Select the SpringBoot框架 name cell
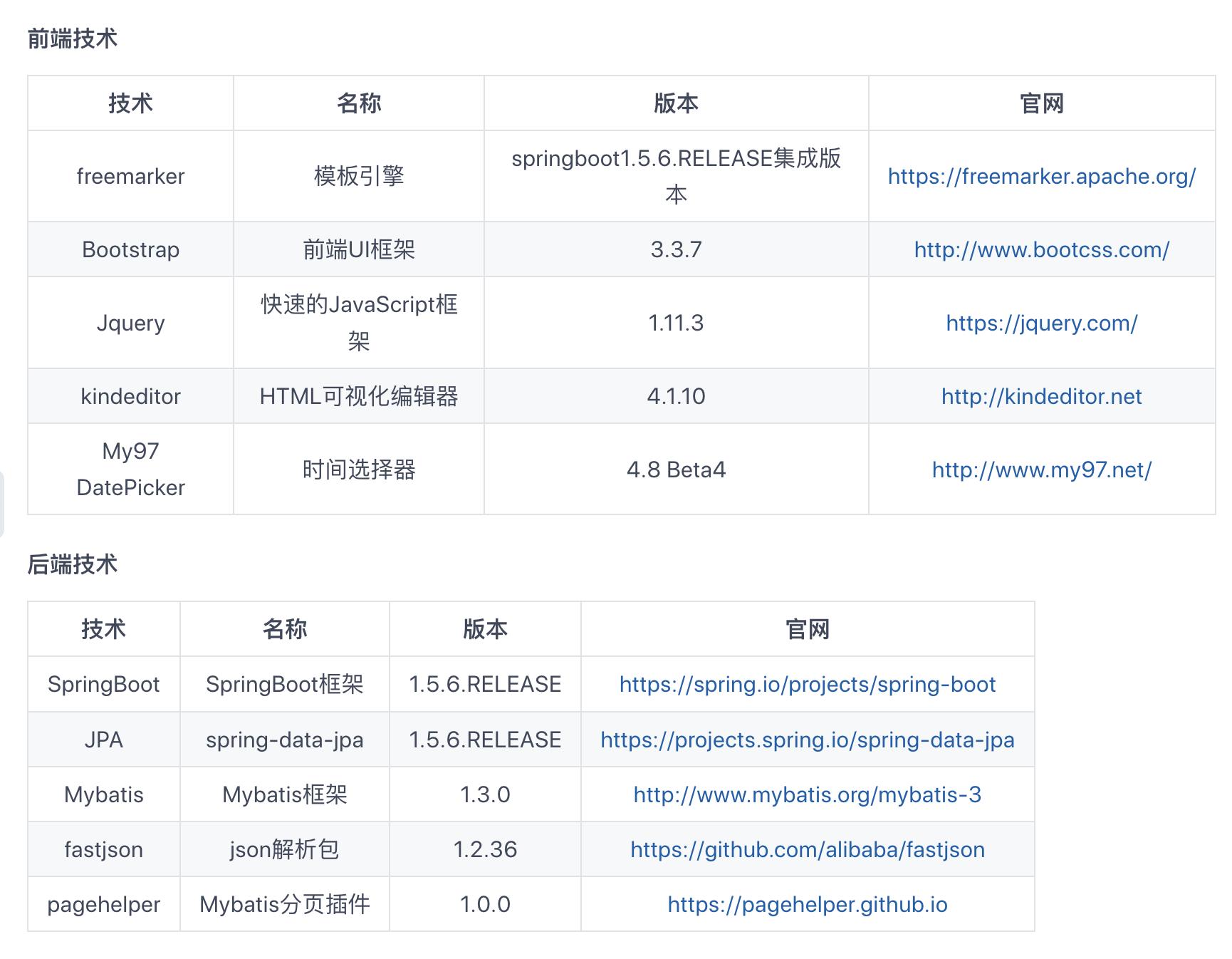1232x959 pixels. click(x=285, y=684)
